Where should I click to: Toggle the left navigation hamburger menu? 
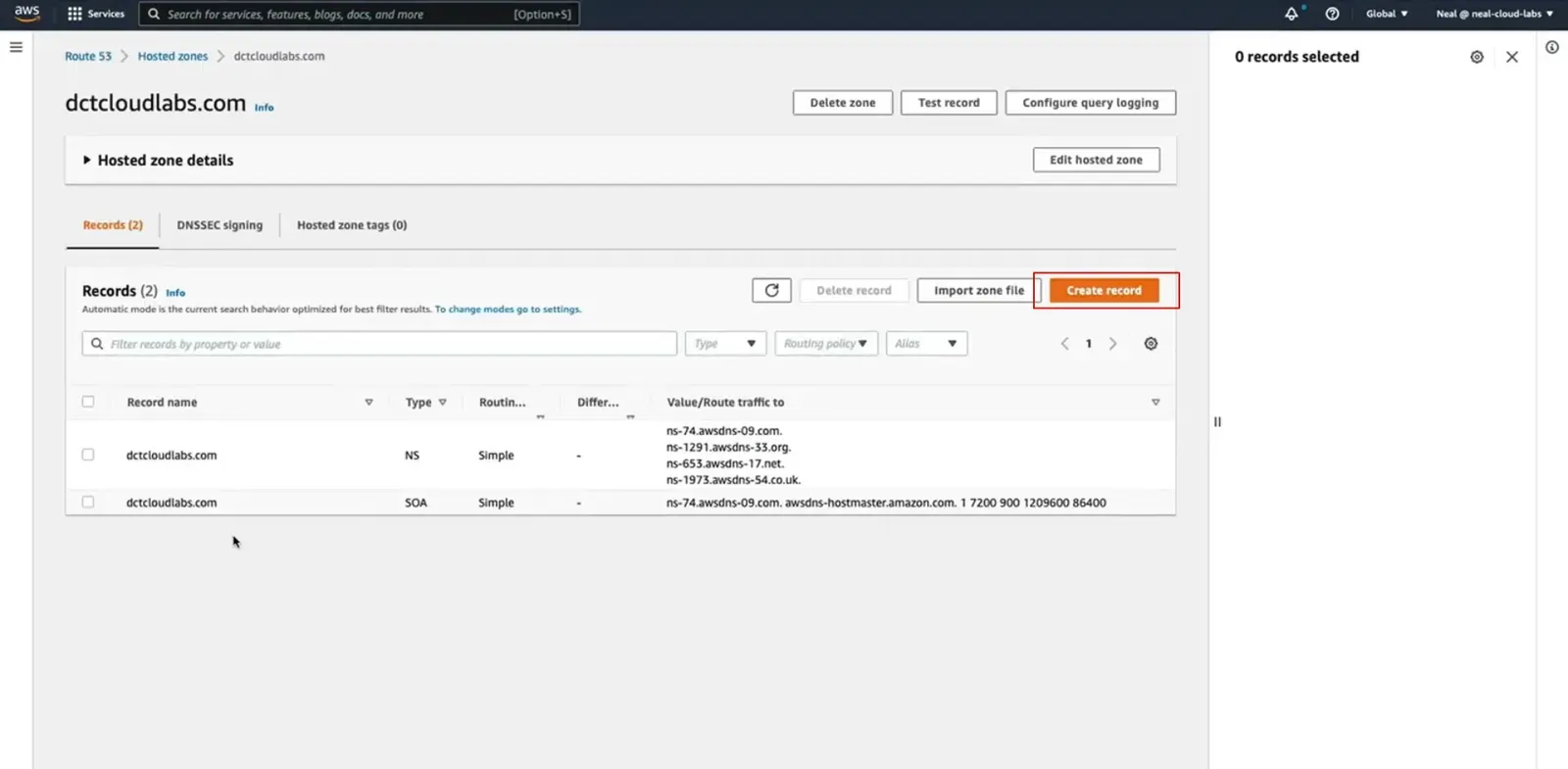tap(16, 47)
